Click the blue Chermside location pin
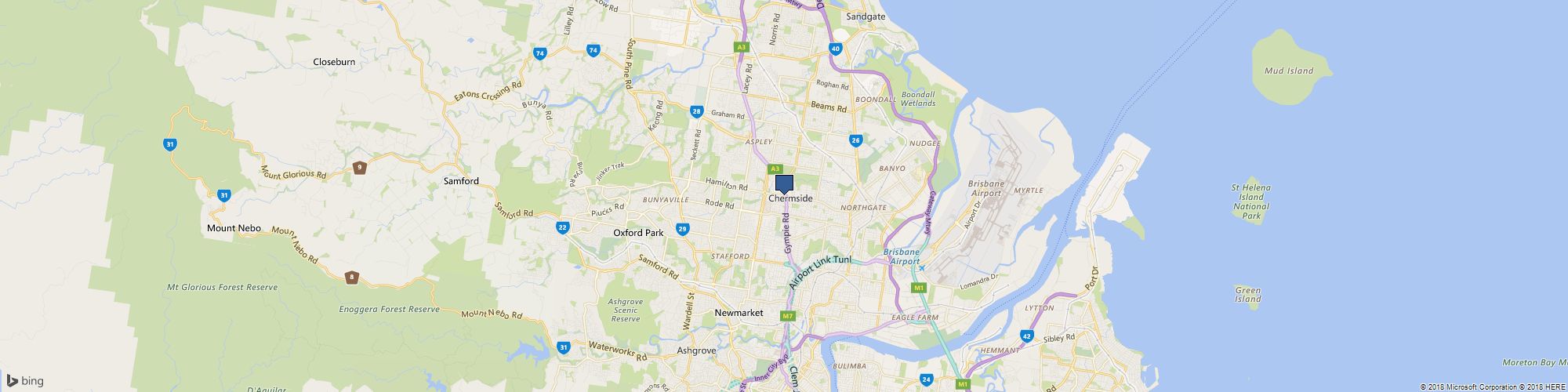The height and width of the screenshot is (392, 1568). coord(784,184)
